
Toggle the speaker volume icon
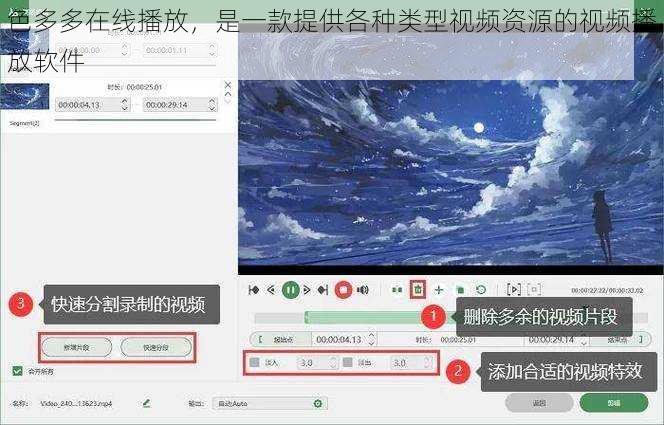pos(363,290)
